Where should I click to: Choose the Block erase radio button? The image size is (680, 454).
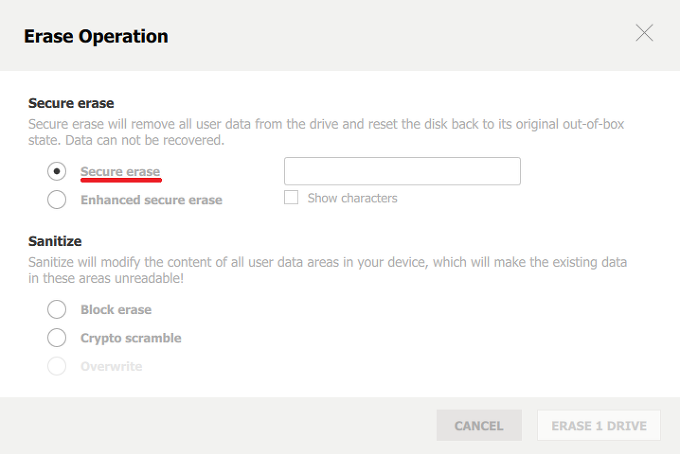pyautogui.click(x=57, y=310)
